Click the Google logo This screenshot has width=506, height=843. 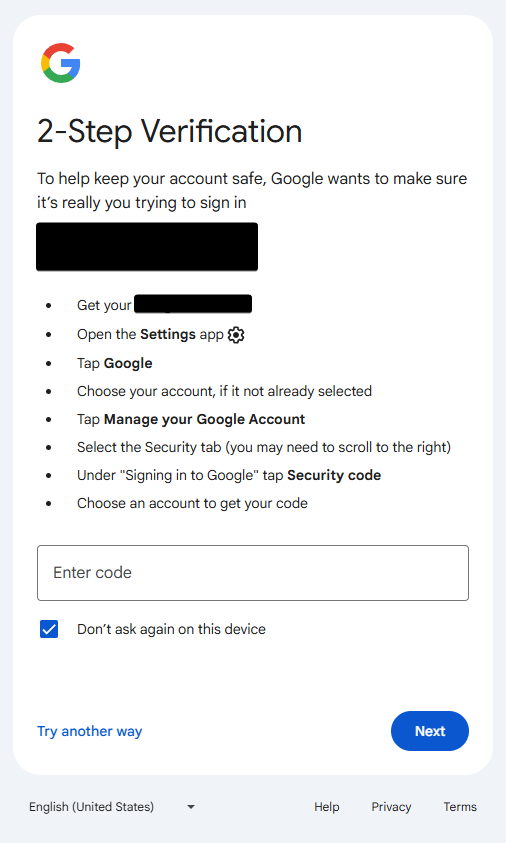pos(61,63)
